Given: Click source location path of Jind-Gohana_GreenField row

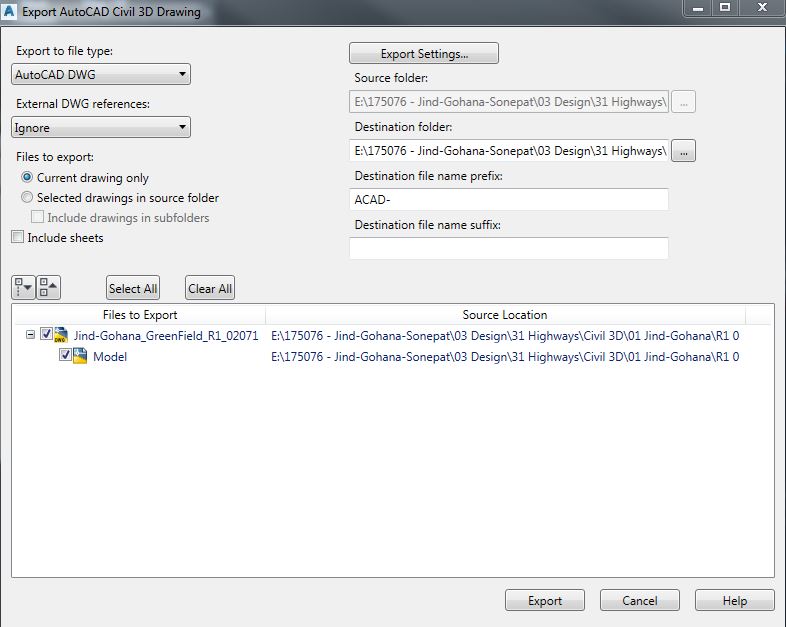Looking at the screenshot, I should 505,335.
